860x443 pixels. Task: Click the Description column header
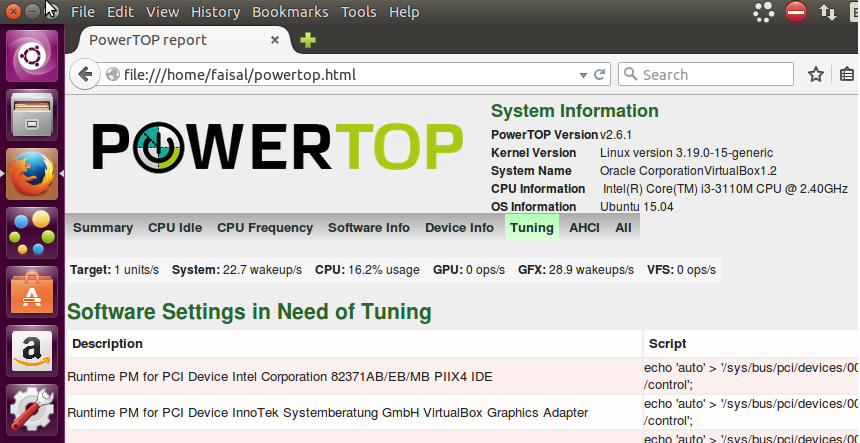coord(108,344)
